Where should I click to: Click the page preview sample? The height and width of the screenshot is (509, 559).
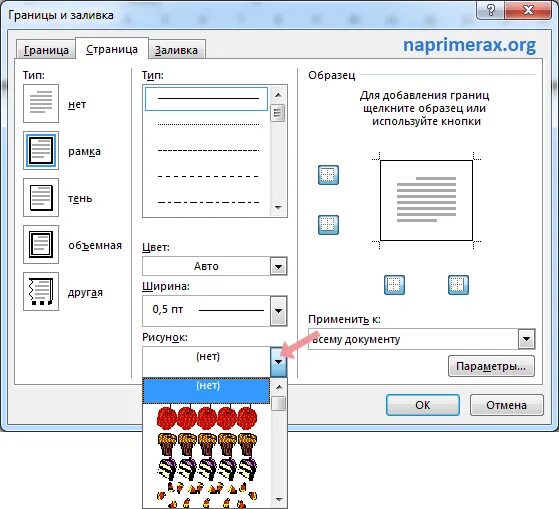click(x=426, y=200)
